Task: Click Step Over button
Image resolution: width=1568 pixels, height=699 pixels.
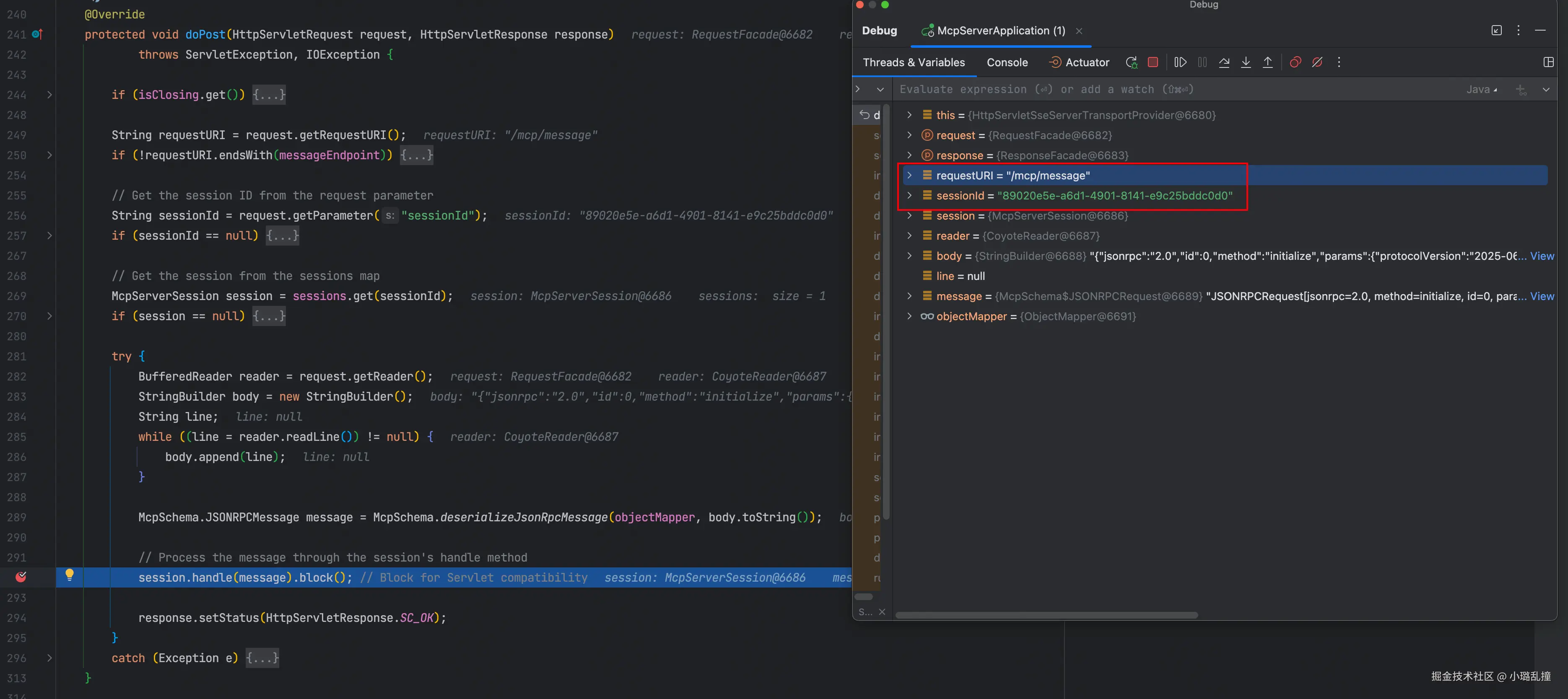Action: tap(1223, 62)
